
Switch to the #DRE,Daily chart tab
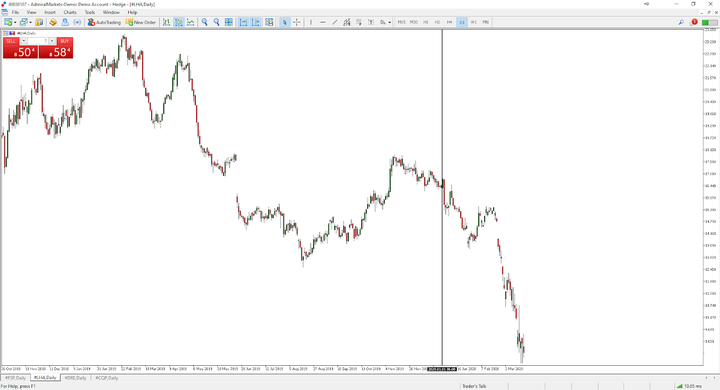pos(75,378)
